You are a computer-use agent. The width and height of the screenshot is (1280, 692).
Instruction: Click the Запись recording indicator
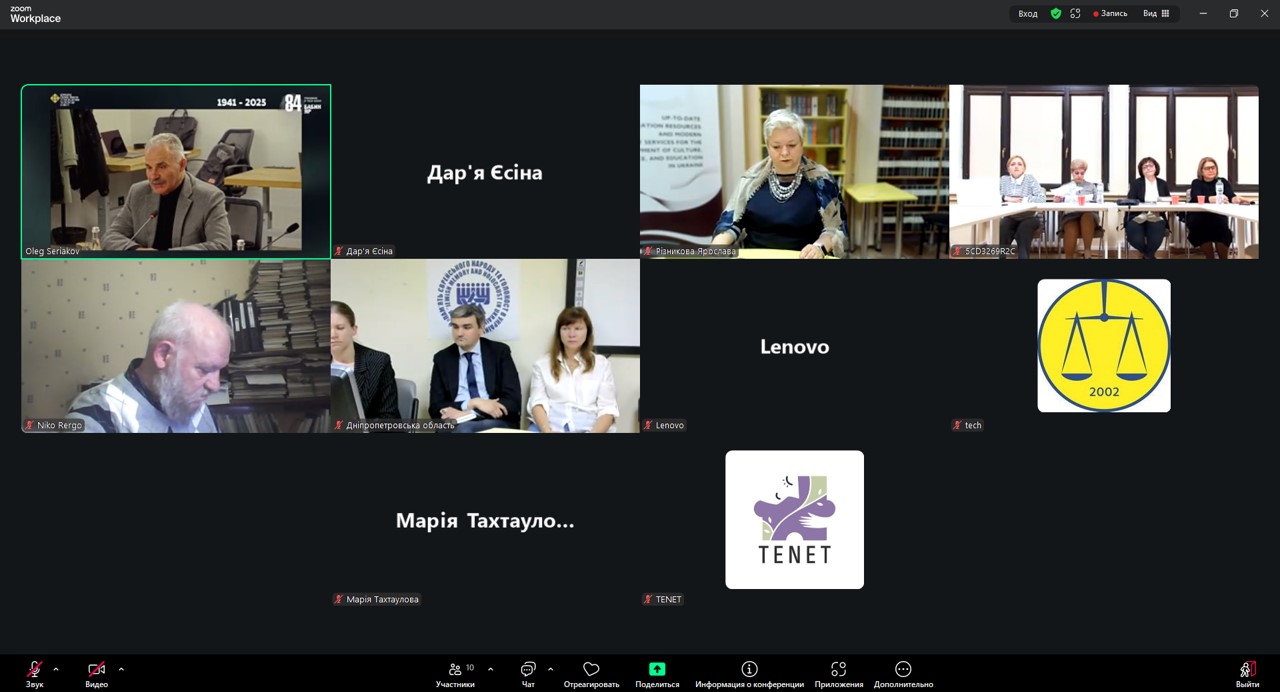pos(1110,14)
